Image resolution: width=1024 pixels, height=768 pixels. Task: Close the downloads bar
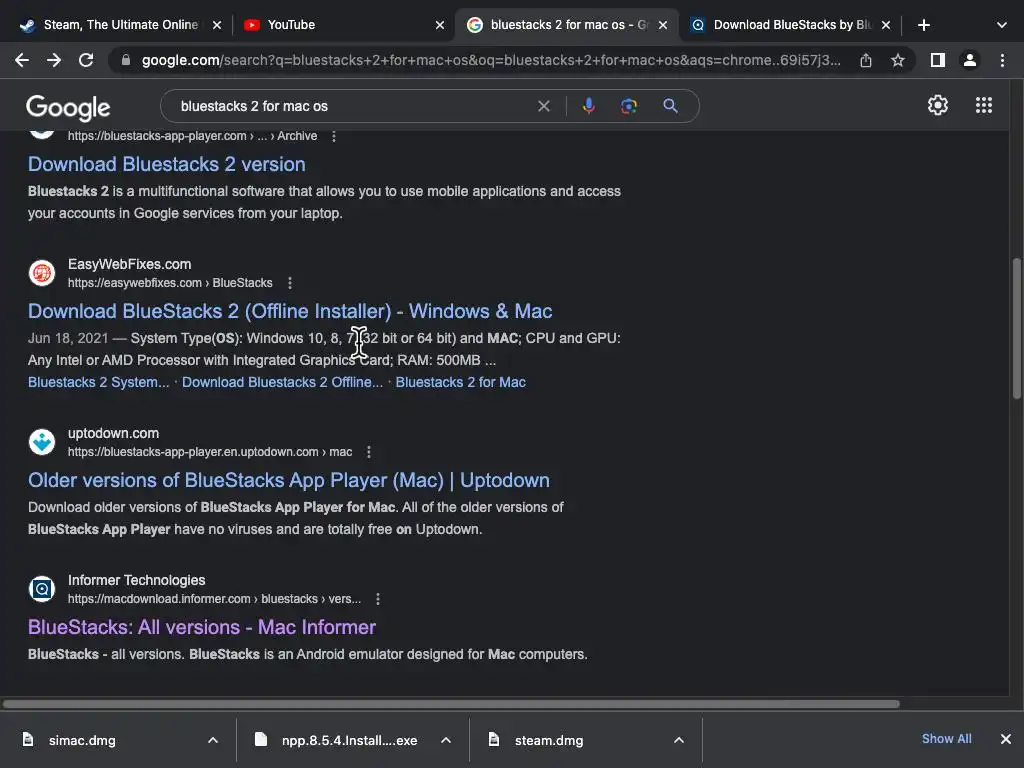[1006, 739]
